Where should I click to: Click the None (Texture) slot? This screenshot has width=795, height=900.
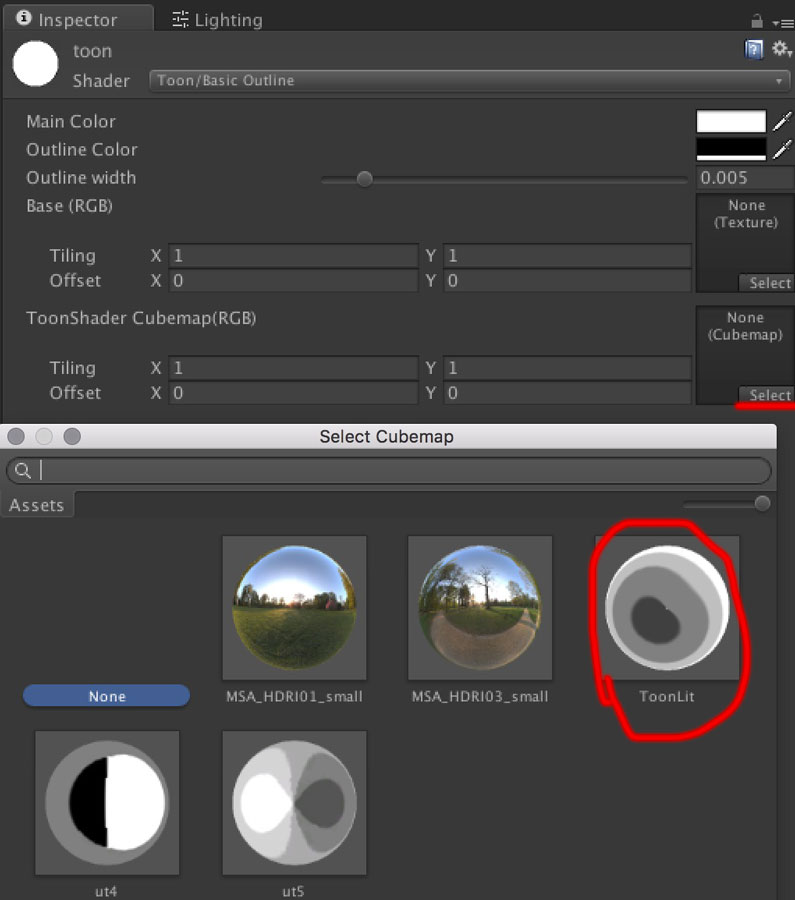745,243
